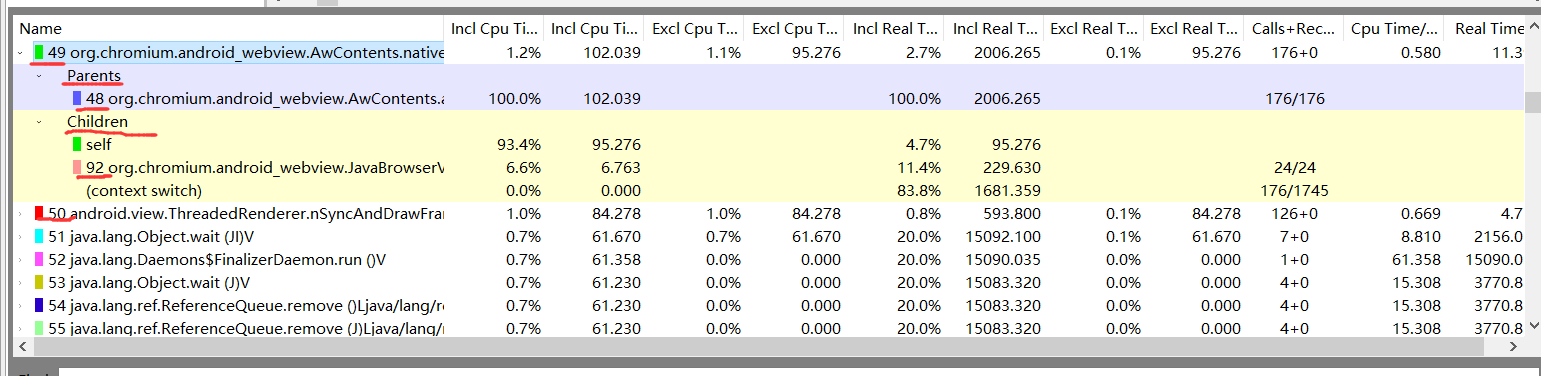Screen dimensions: 1541x376
Task: Select parent row 48 org.chromium.android_webview.AwContents
Action: click(769, 99)
